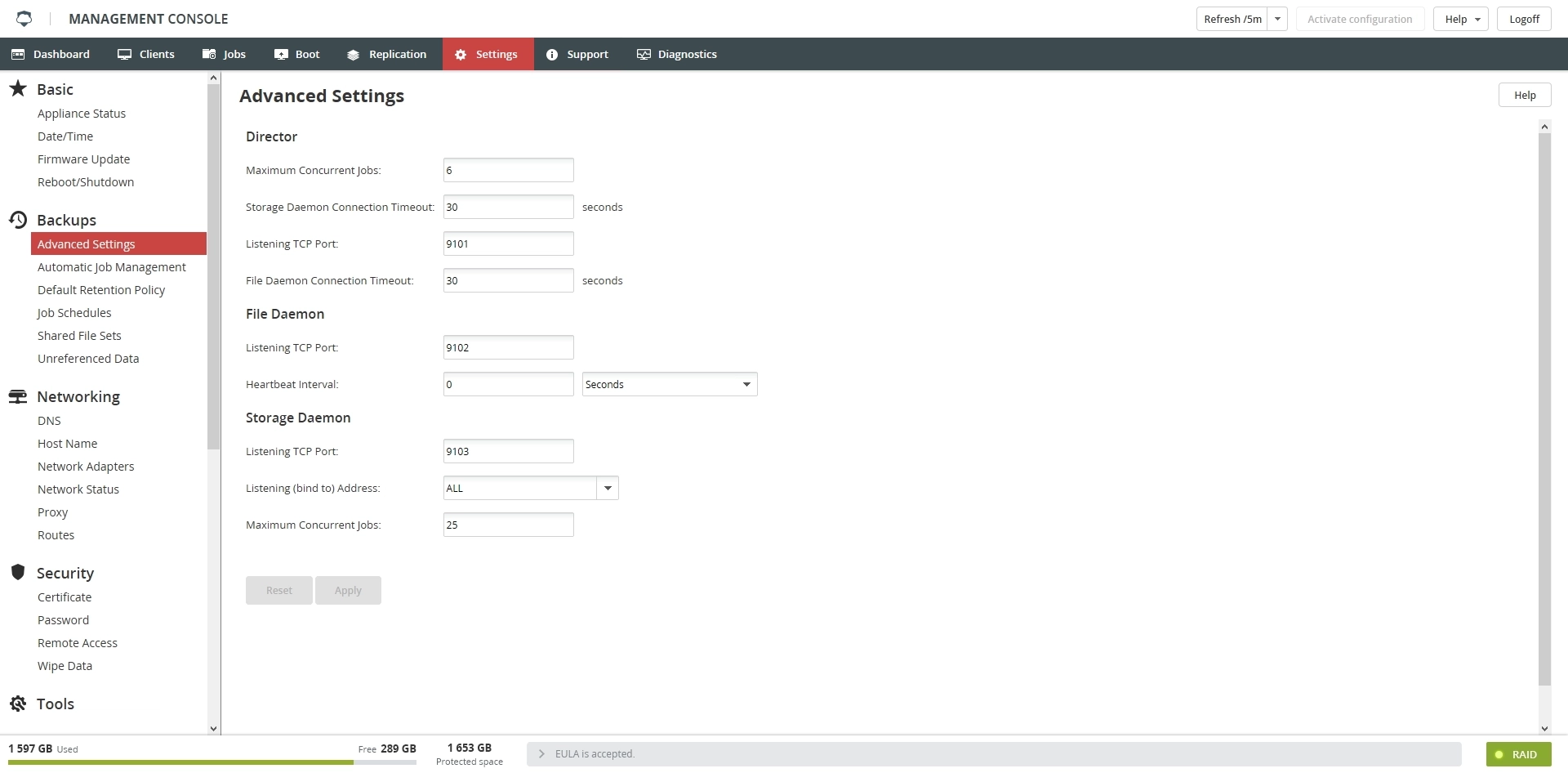This screenshot has width=1568, height=773.
Task: Click the Tools wrench gear icon
Action: pyautogui.click(x=18, y=704)
